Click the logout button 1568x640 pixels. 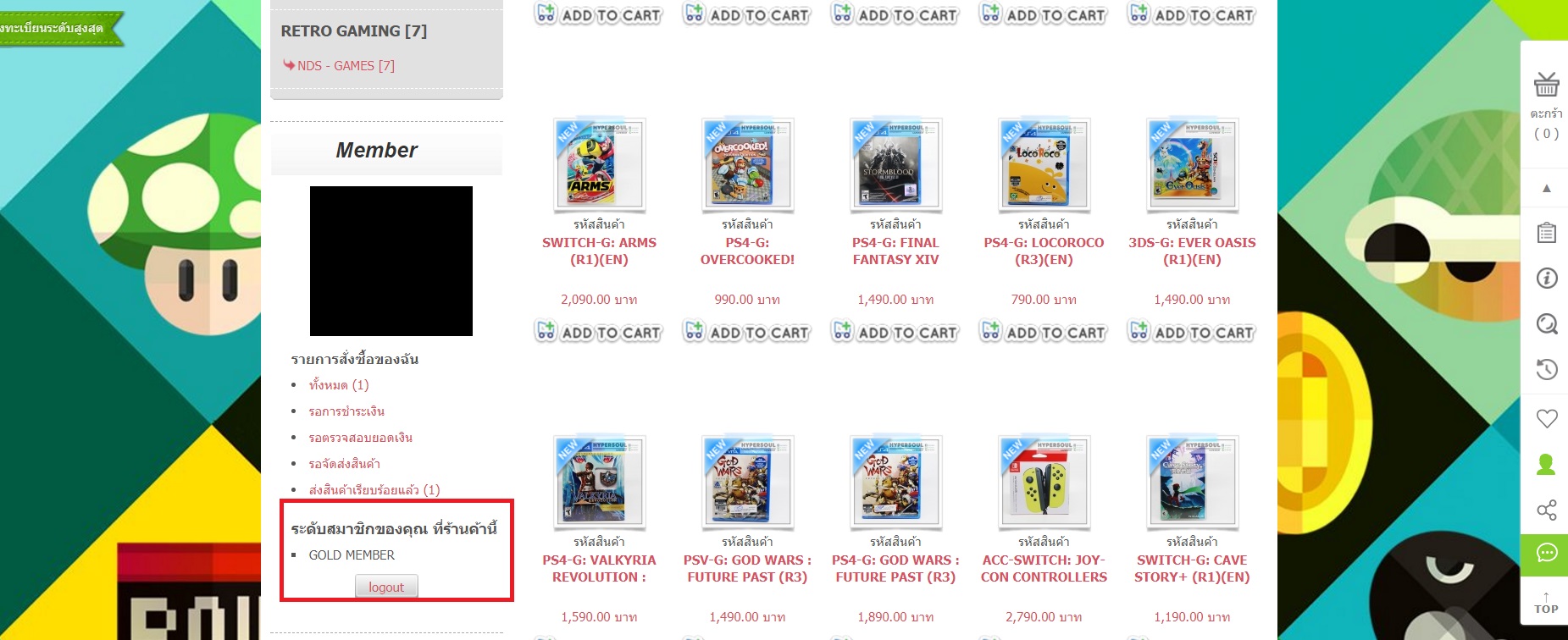point(386,587)
